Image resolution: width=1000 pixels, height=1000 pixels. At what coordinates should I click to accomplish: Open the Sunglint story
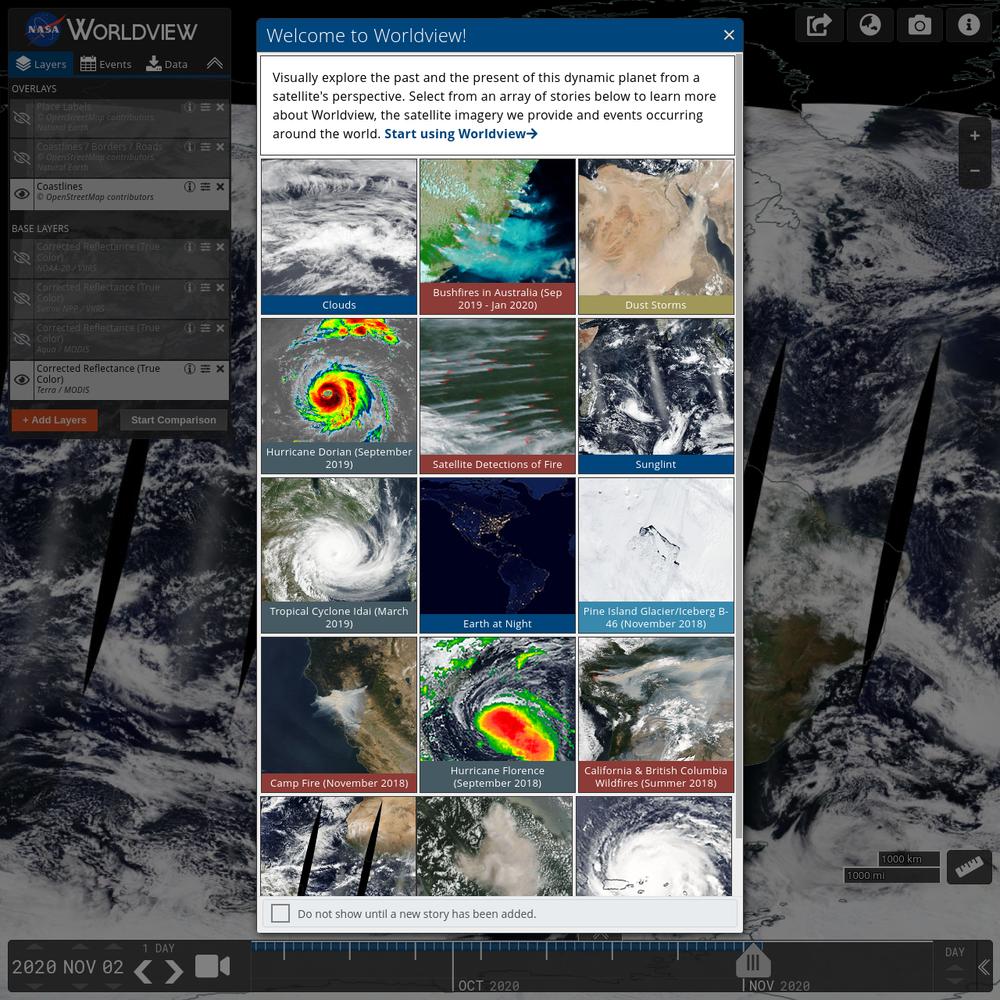pyautogui.click(x=656, y=396)
